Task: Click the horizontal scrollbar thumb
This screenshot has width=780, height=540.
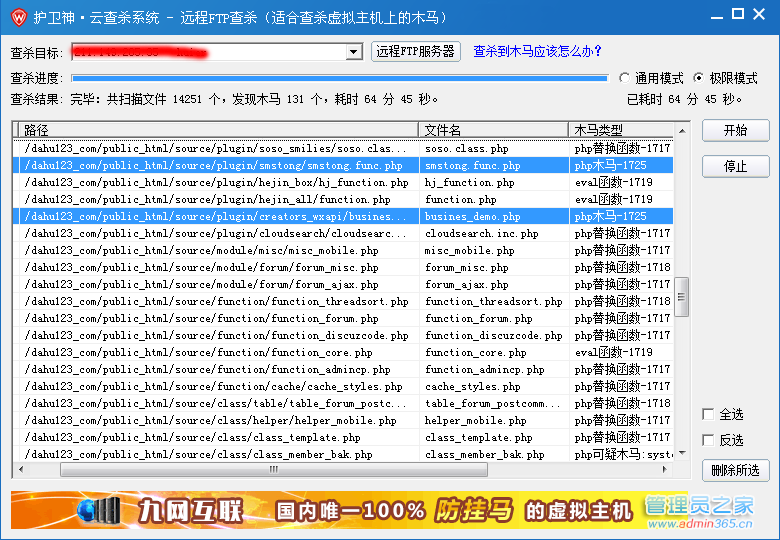Action: point(274,469)
